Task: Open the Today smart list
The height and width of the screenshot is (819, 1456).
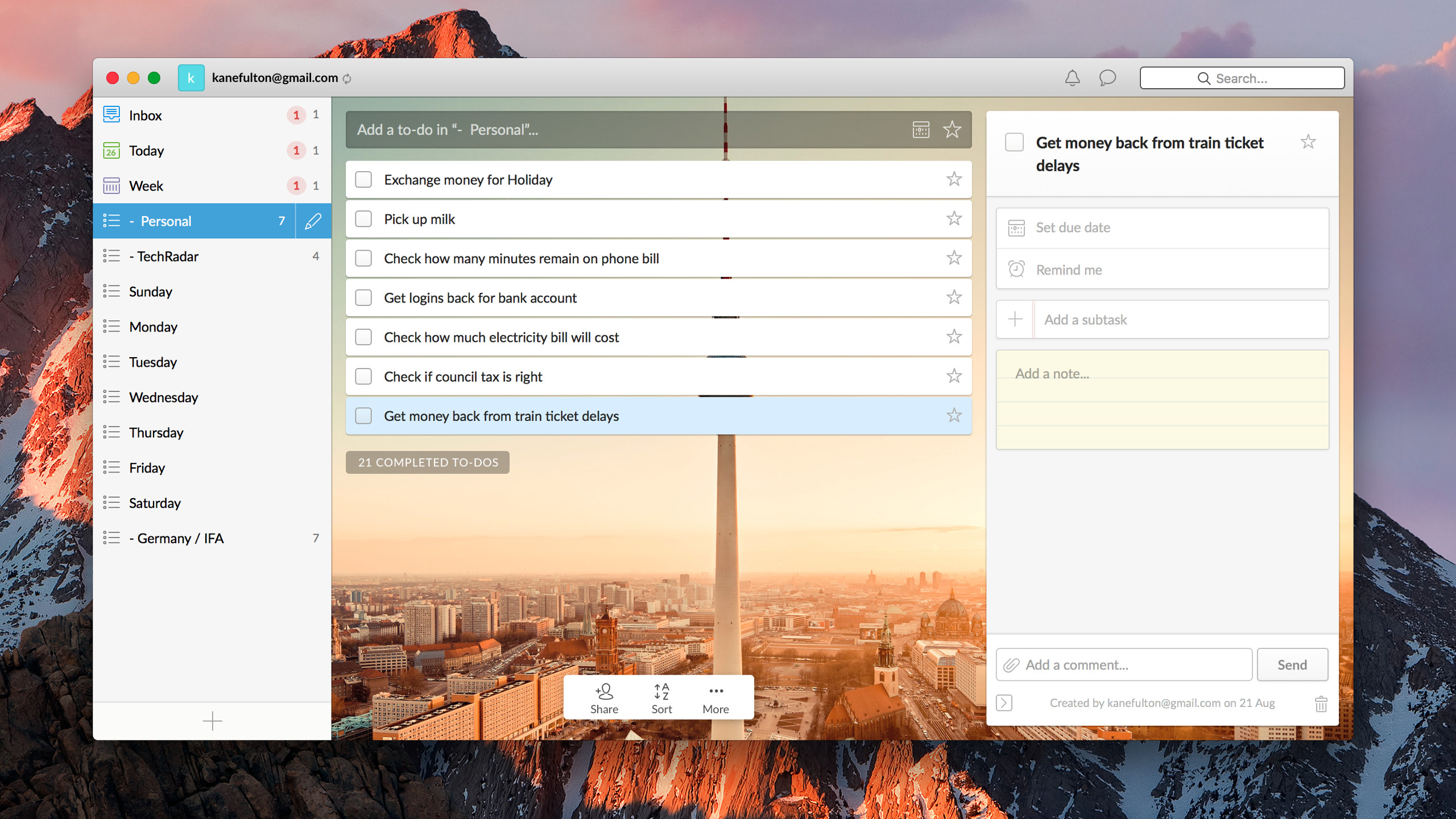Action: pyautogui.click(x=212, y=150)
